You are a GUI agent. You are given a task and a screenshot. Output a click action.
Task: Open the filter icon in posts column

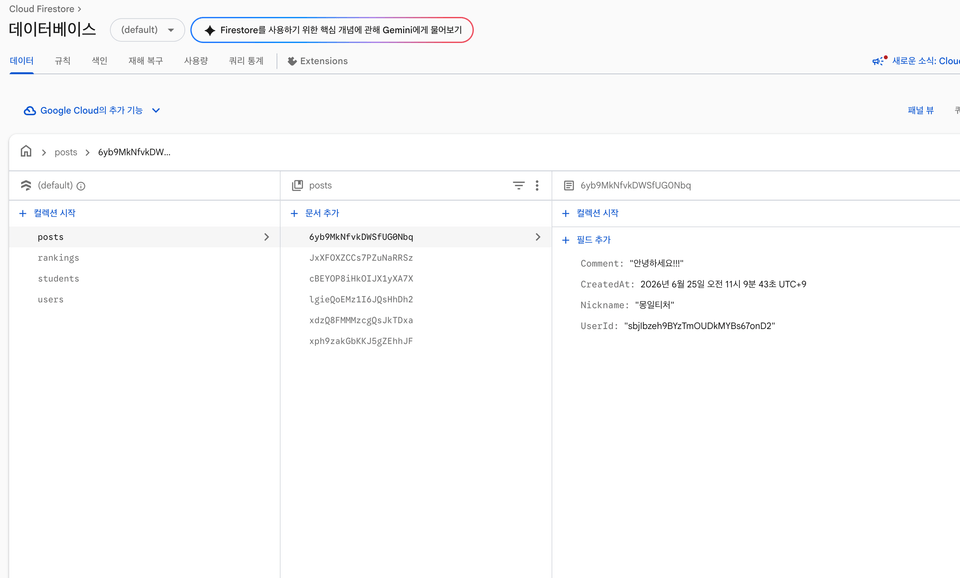click(x=519, y=186)
